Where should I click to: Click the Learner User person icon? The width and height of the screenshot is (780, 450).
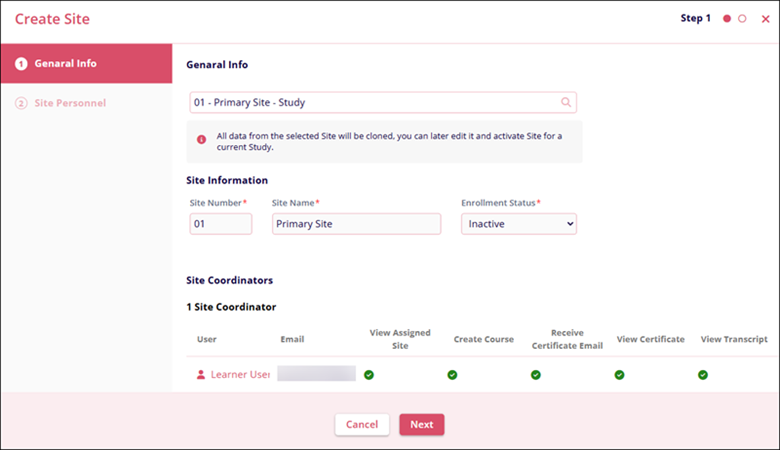[201, 374]
